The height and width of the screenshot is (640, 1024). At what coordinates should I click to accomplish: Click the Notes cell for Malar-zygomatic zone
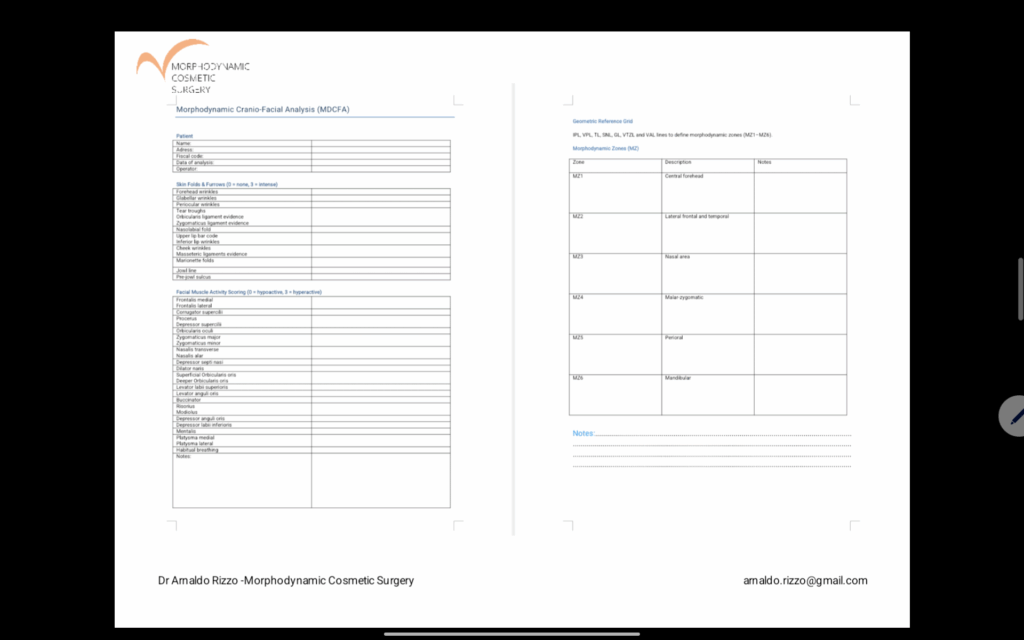(x=800, y=313)
